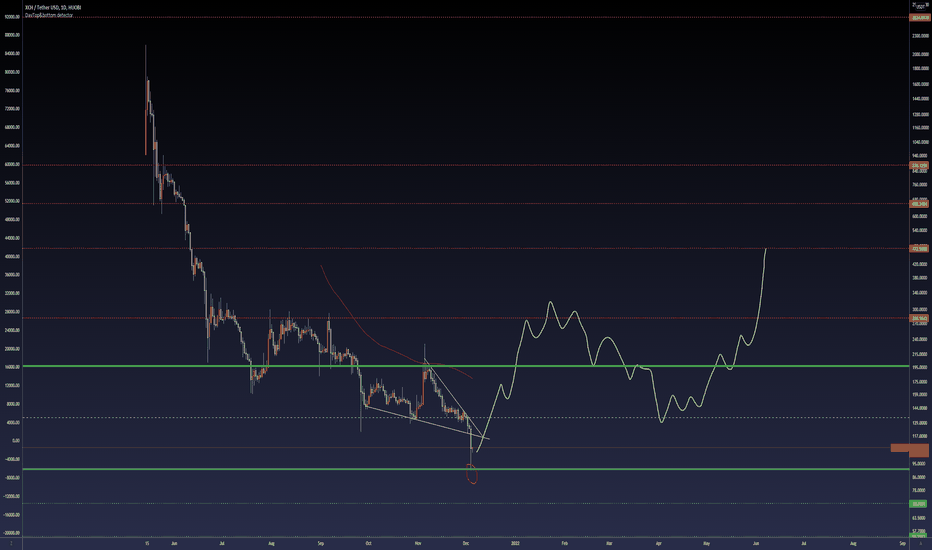The width and height of the screenshot is (932, 550).
Task: Click the May label on the time axis
Action: pyautogui.click(x=706, y=543)
